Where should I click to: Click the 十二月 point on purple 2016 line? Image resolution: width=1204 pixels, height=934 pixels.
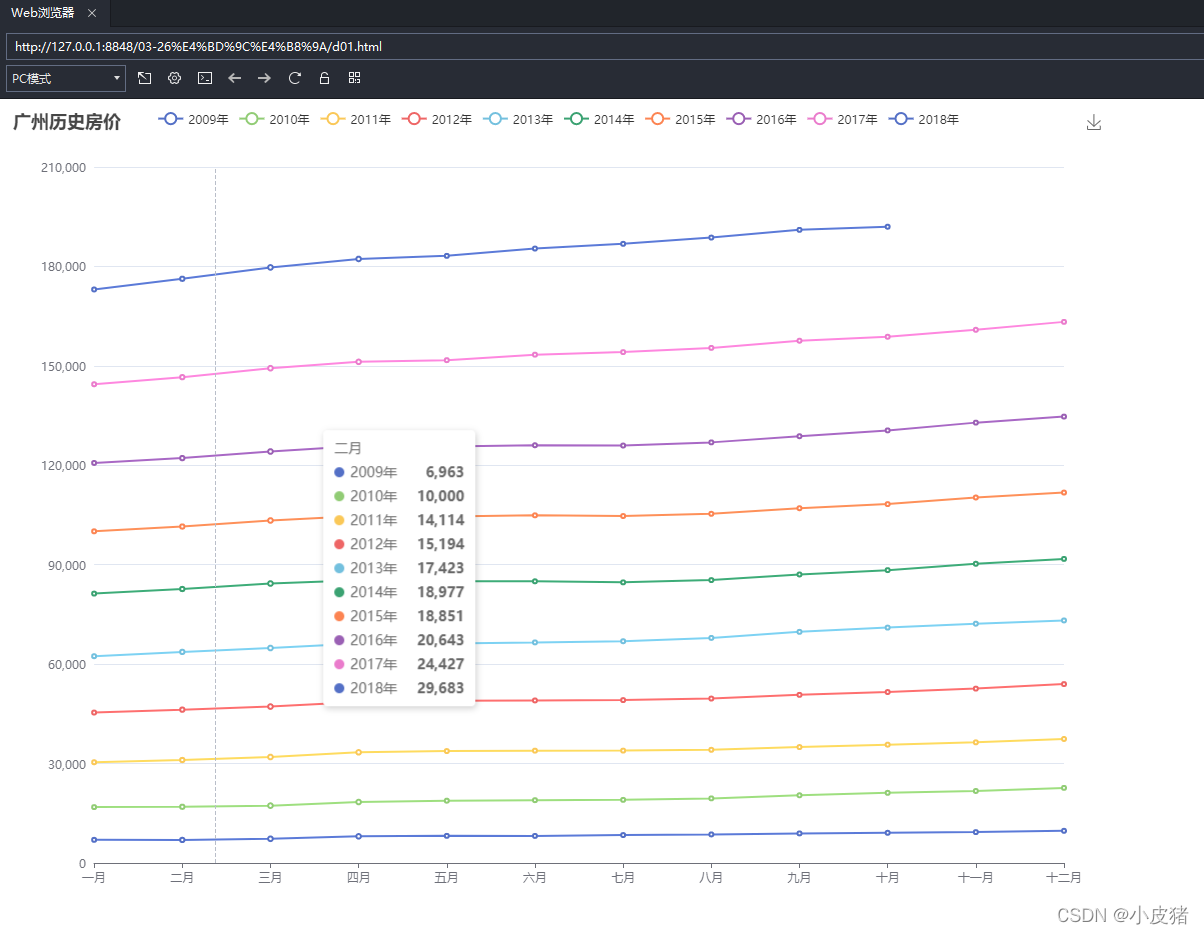(x=1064, y=416)
